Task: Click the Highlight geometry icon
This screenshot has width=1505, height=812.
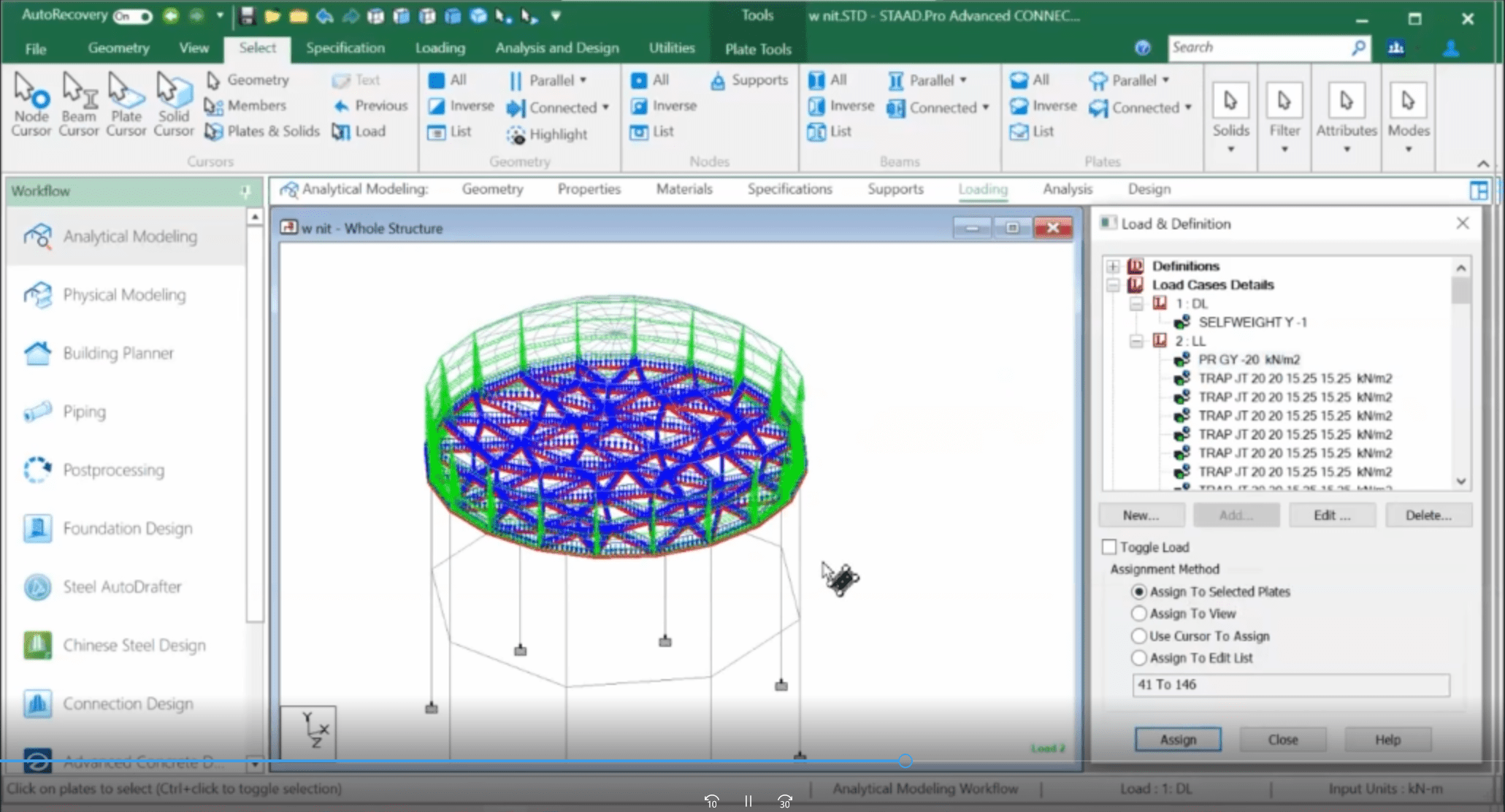Action: click(x=516, y=134)
